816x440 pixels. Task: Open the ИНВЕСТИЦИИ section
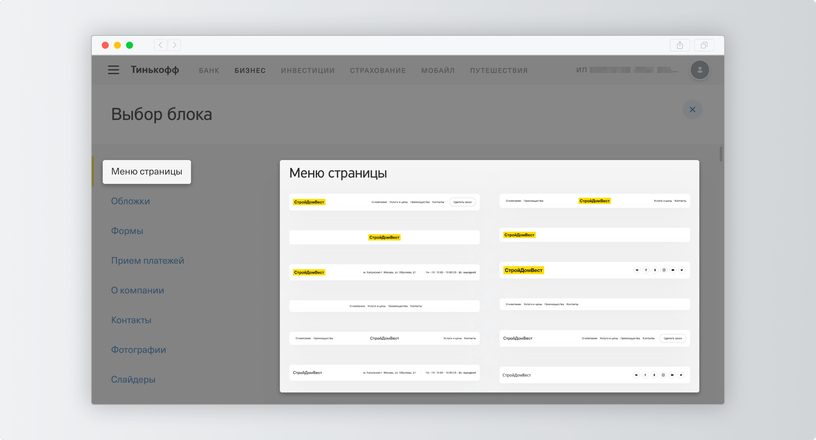tap(308, 70)
